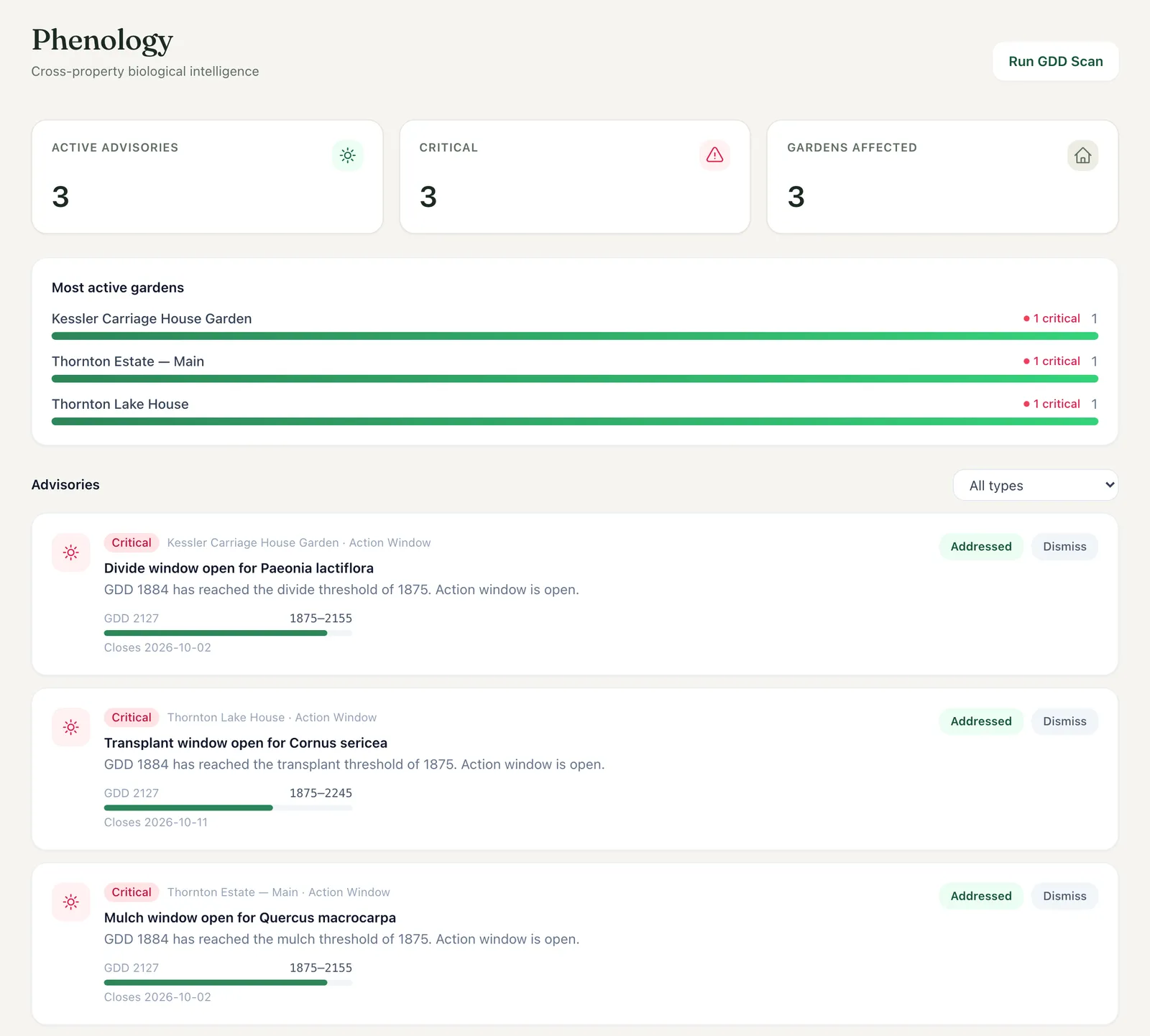Click Thornton Estate — Main in Most active gardens

click(x=128, y=361)
